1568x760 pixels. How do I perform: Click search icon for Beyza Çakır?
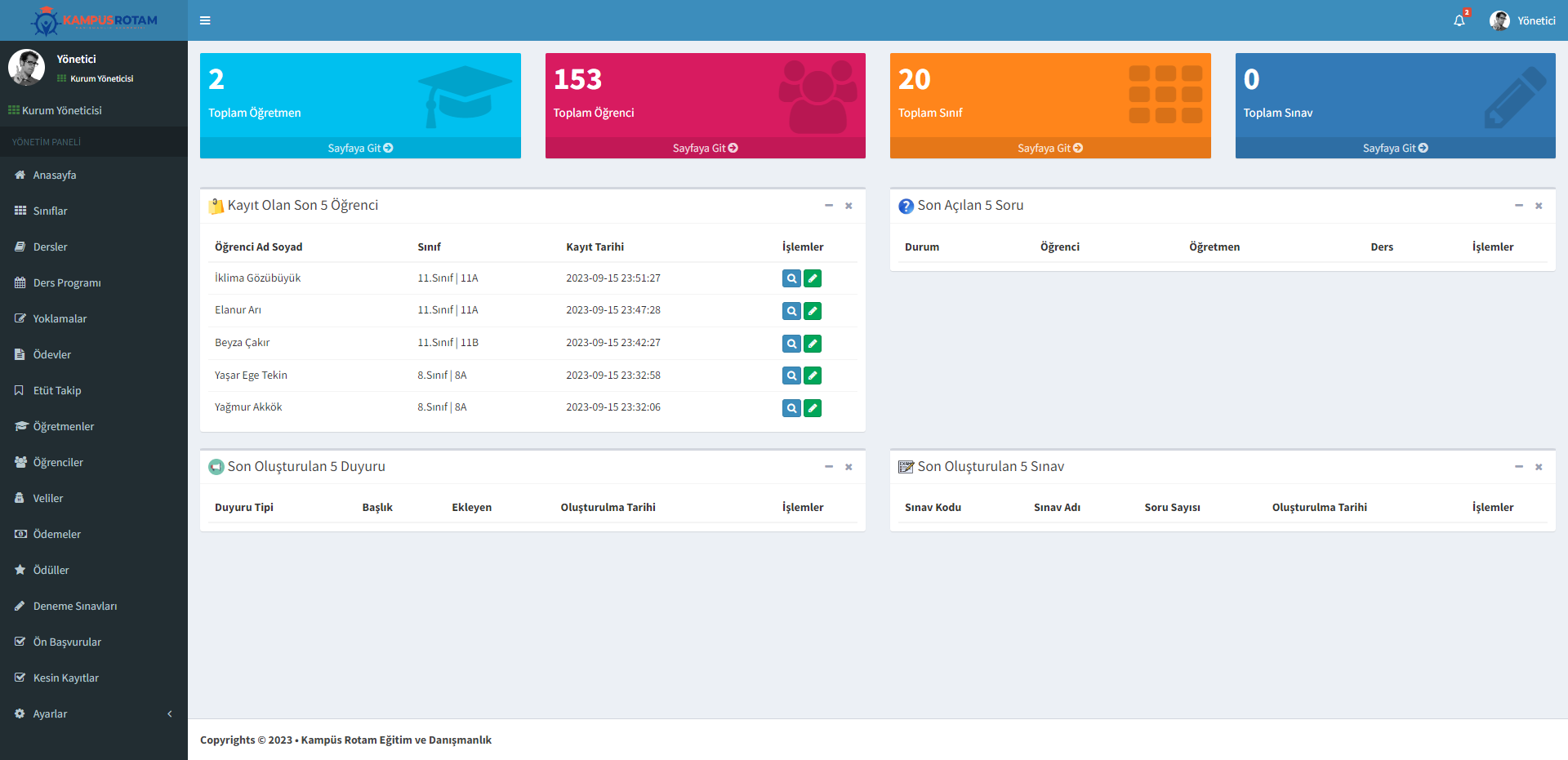791,344
